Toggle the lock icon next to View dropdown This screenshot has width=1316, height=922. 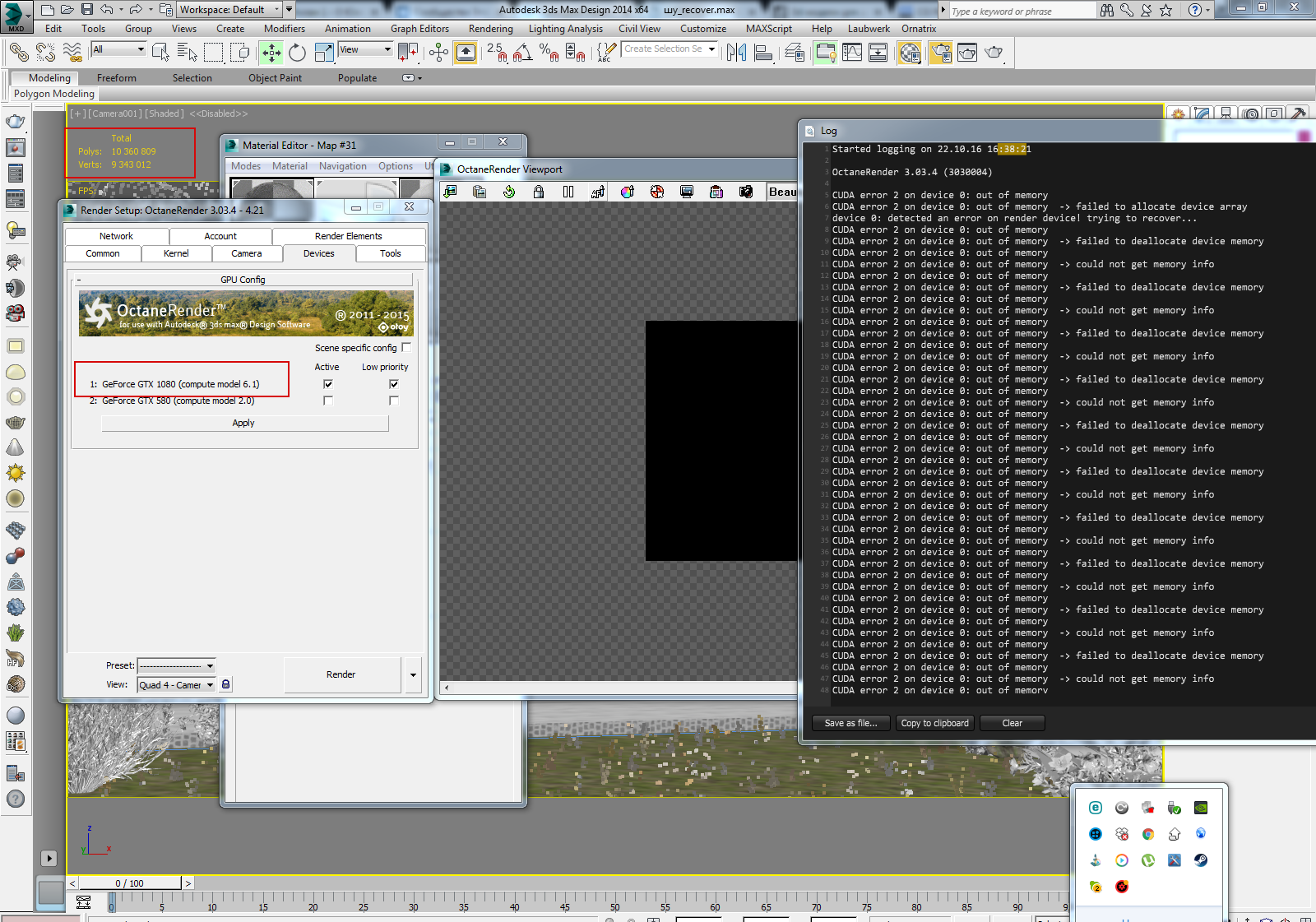tap(225, 684)
